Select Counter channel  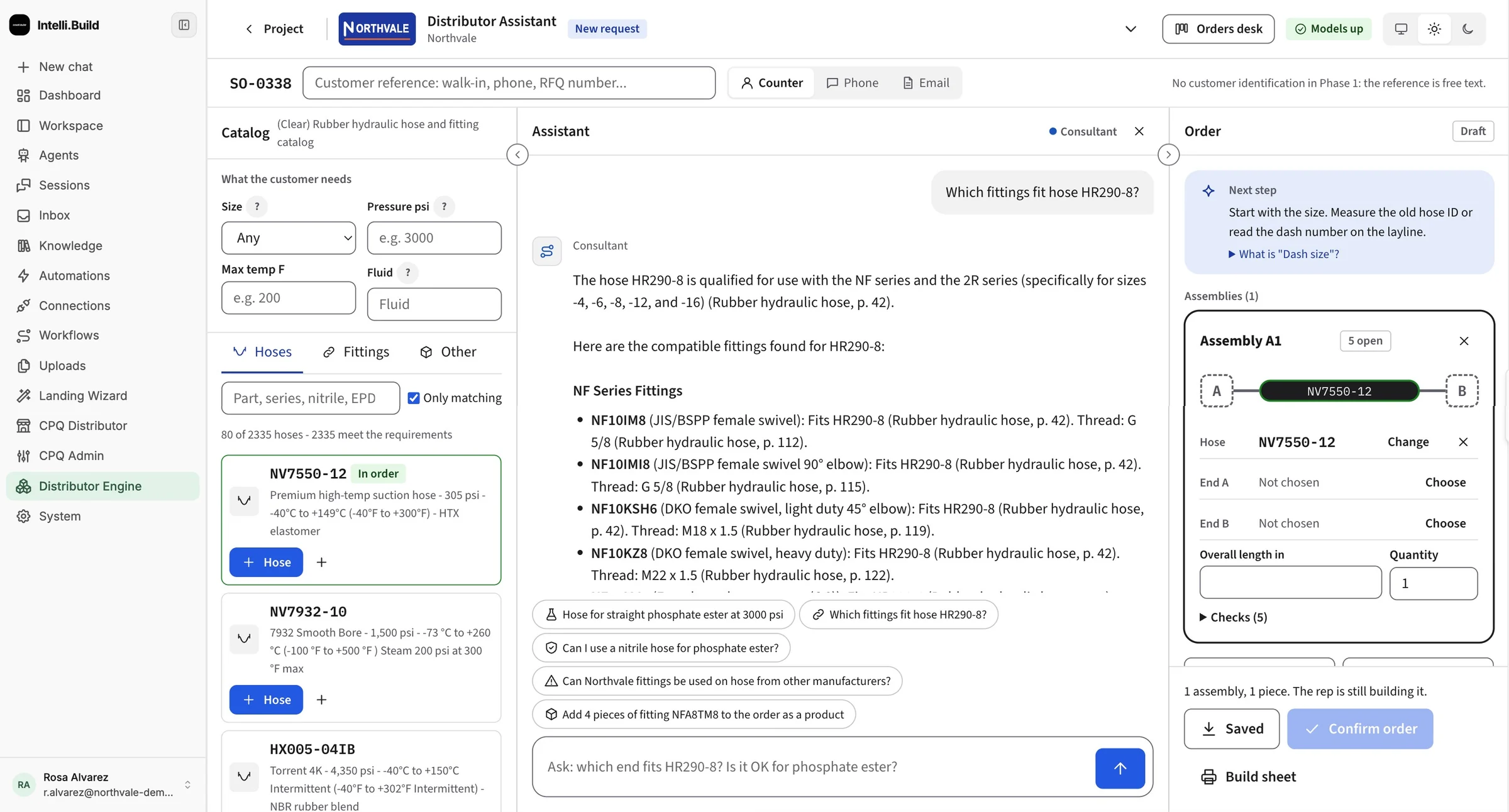coord(771,83)
